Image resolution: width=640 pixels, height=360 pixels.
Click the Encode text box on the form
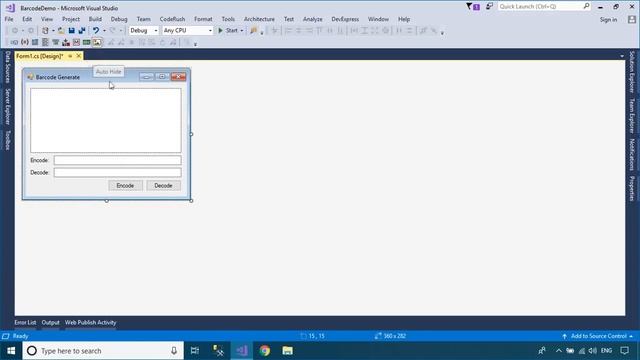(118, 160)
